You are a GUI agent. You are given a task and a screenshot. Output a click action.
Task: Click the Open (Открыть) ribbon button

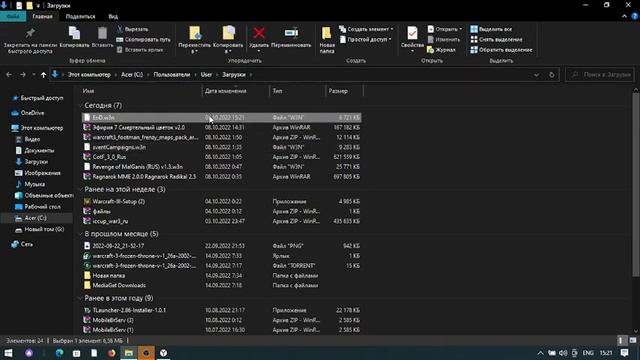click(444, 29)
